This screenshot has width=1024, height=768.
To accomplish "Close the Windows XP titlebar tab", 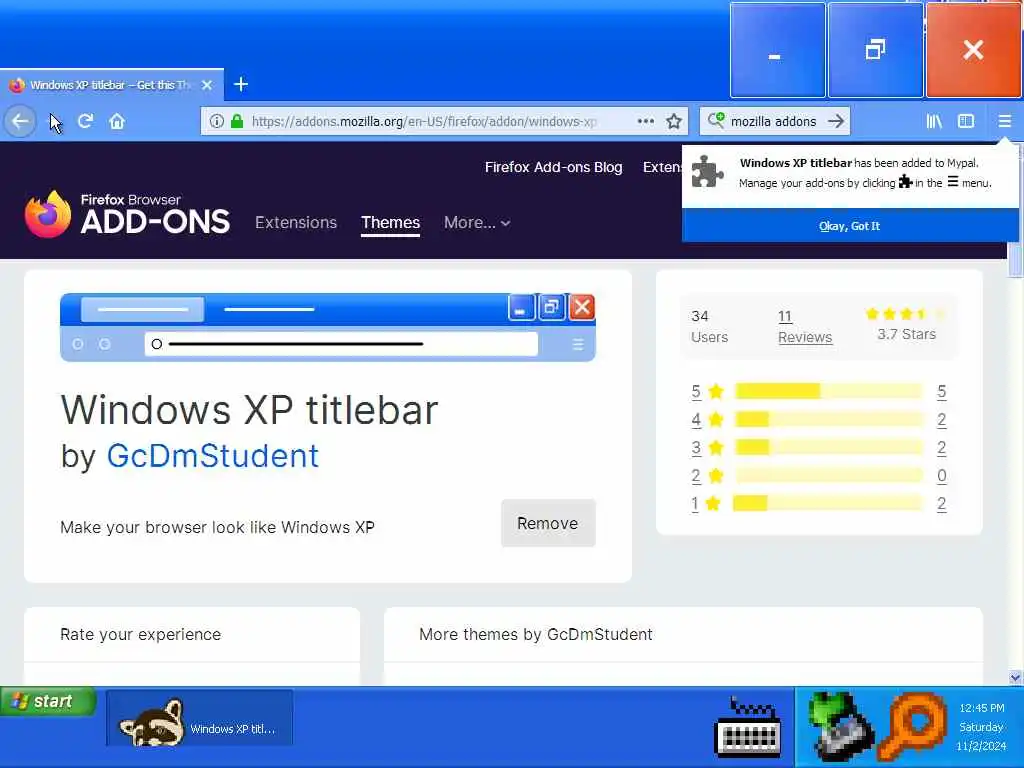I will (x=207, y=85).
